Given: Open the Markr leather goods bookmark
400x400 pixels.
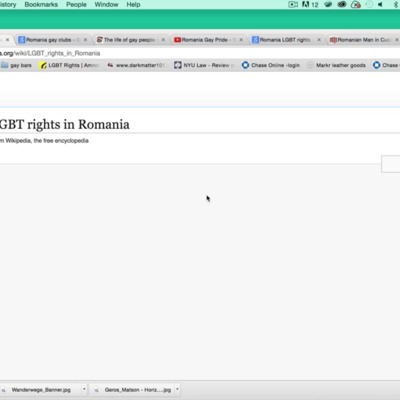Looking at the screenshot, I should tap(337, 65).
